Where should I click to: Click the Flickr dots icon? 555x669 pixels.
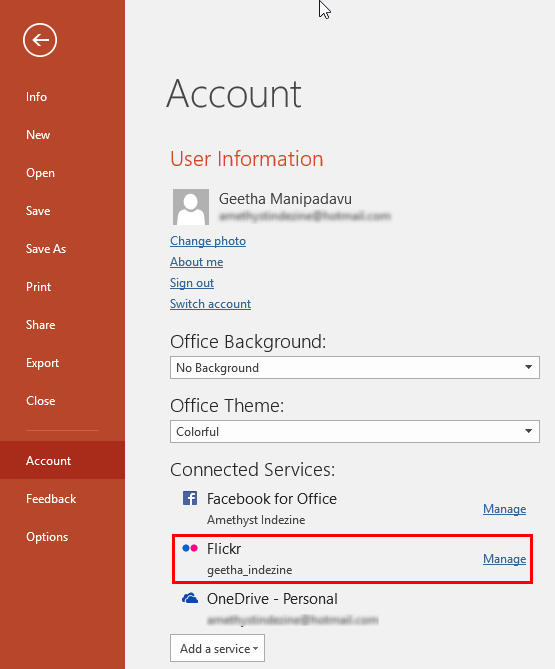click(190, 548)
